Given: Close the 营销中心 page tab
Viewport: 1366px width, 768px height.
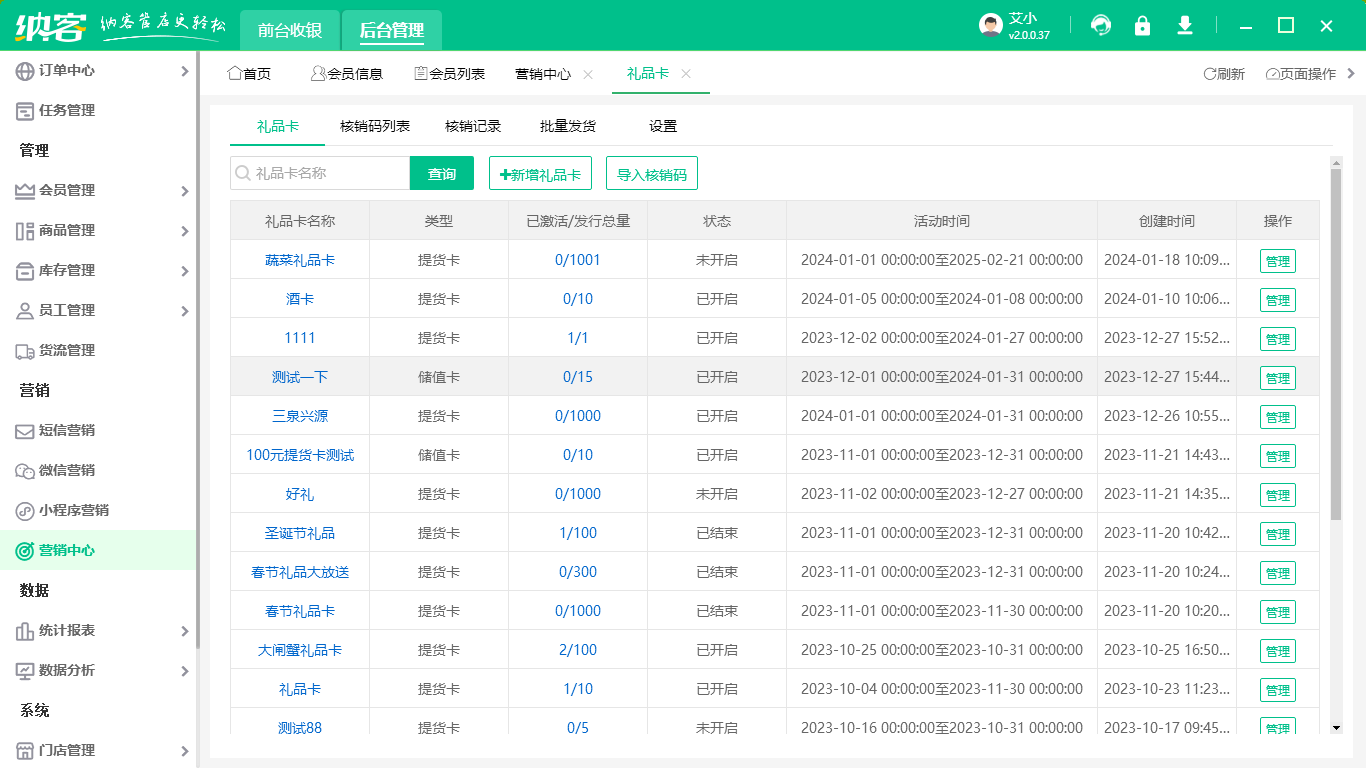Looking at the screenshot, I should pyautogui.click(x=588, y=74).
